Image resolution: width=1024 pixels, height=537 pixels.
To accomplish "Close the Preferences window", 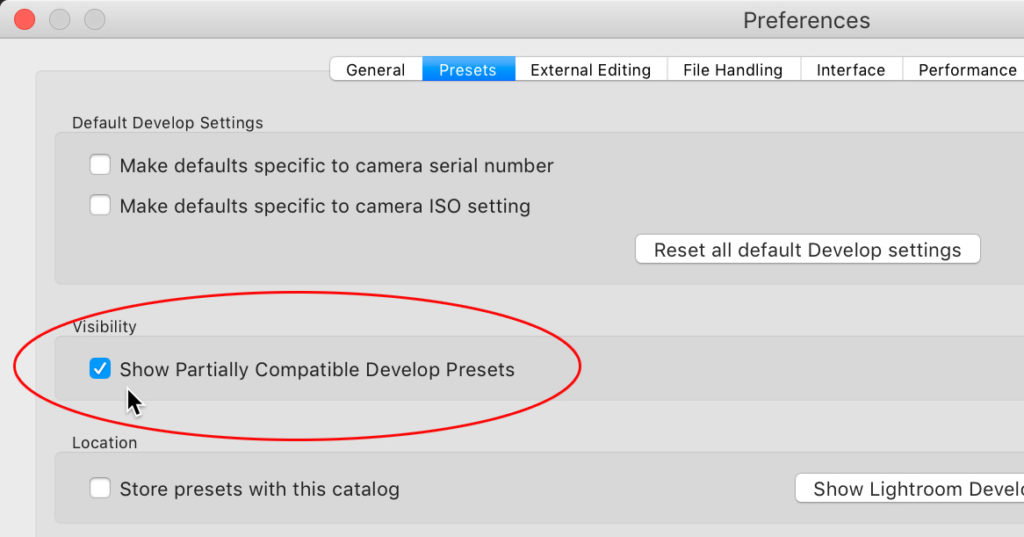I will click(x=25, y=19).
